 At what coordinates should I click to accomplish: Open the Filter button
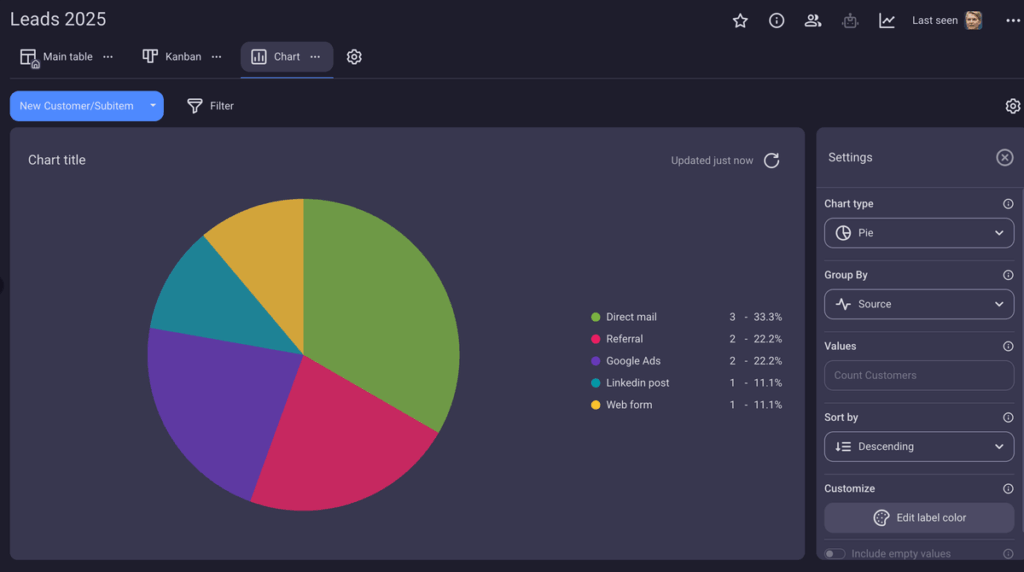coord(210,106)
